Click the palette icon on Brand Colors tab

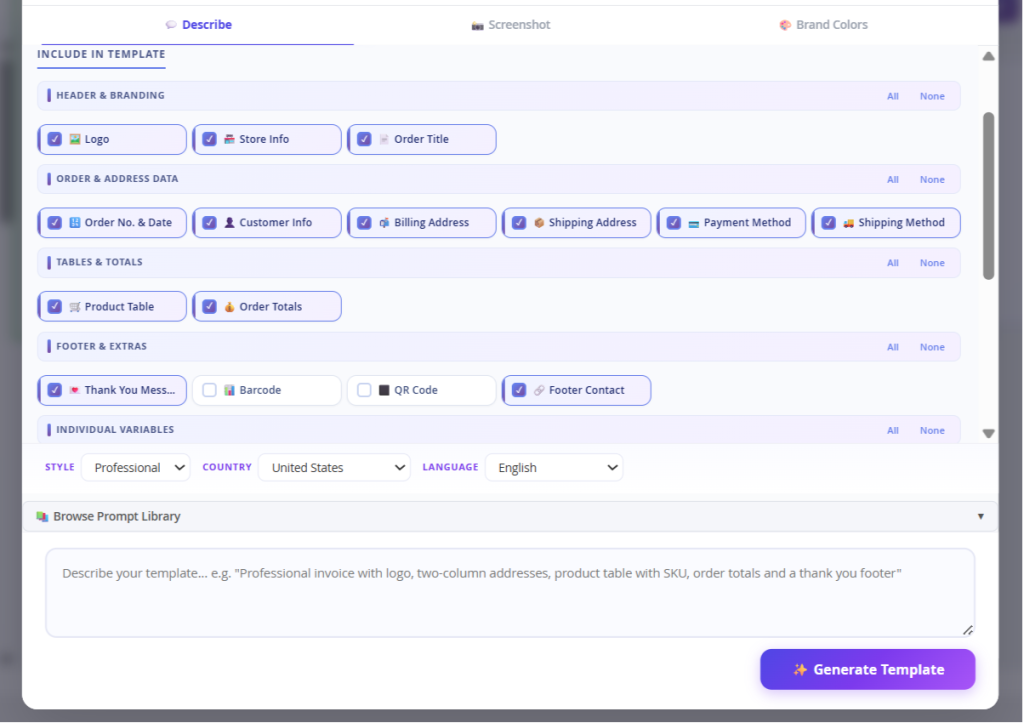[785, 25]
